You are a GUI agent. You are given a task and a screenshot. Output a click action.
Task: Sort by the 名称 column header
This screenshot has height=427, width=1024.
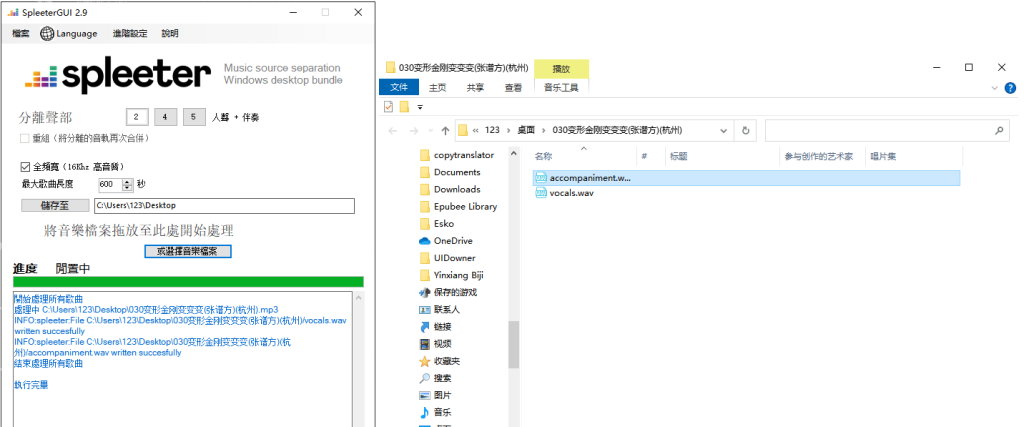point(543,157)
